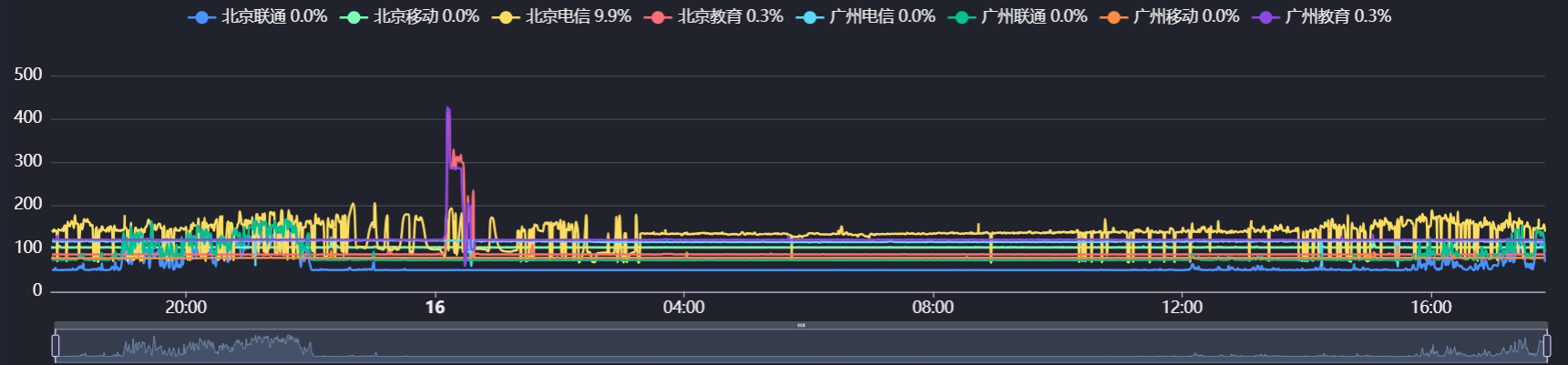Select the bold 16 date axis label
Viewport: 1568px width, 365px height.
[x=436, y=308]
